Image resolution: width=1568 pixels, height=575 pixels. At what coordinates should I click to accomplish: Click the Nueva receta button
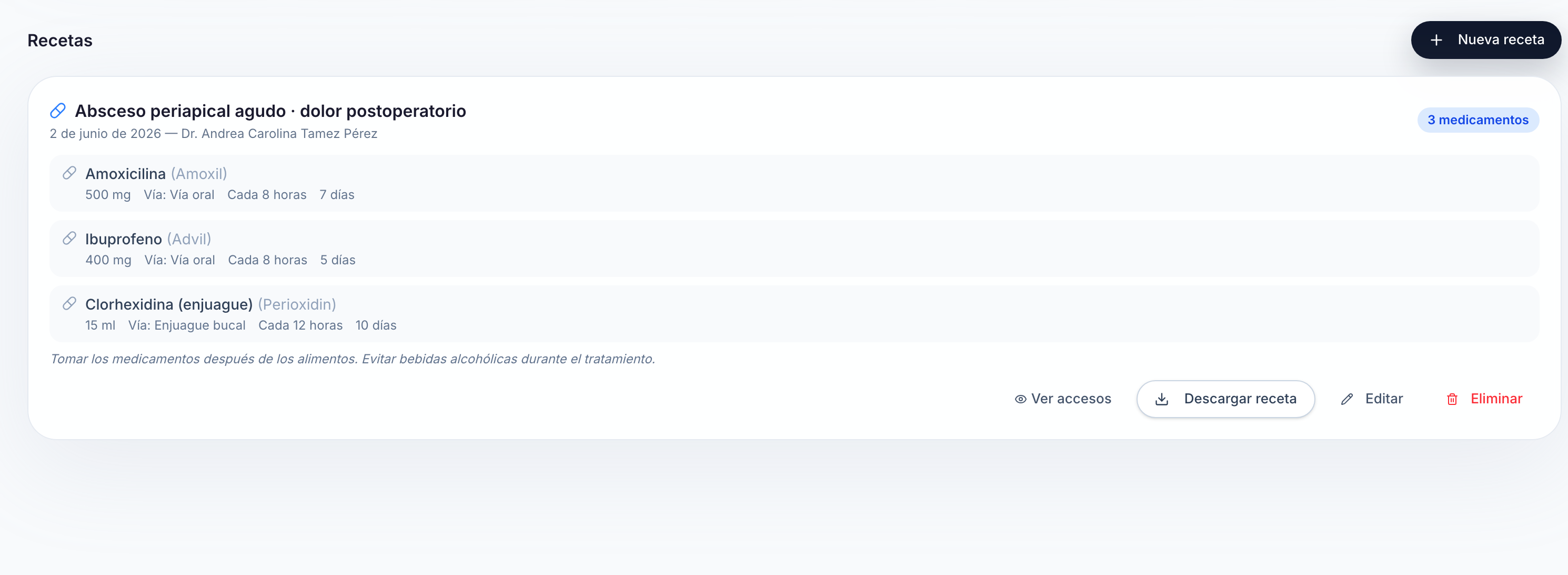click(x=1485, y=40)
